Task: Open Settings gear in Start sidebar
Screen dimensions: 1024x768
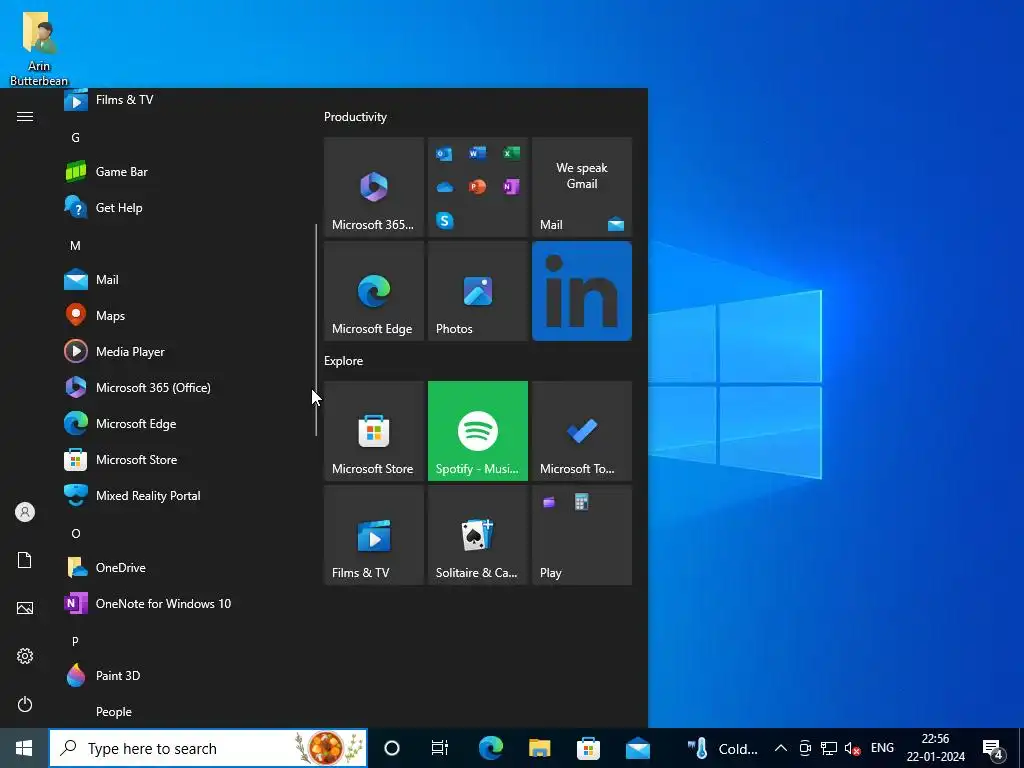Action: click(x=25, y=656)
